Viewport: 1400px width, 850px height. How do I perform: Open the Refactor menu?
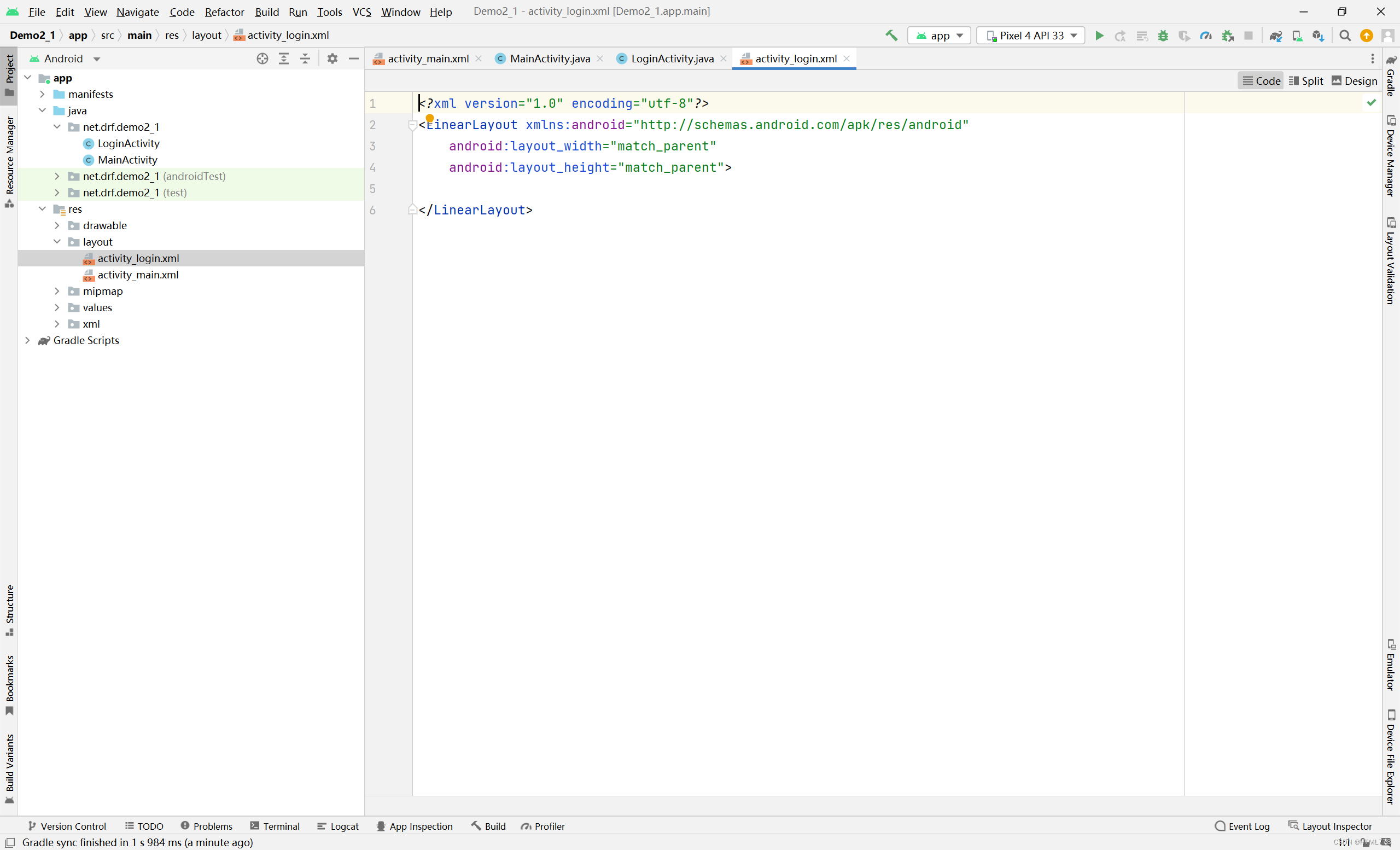click(x=224, y=11)
